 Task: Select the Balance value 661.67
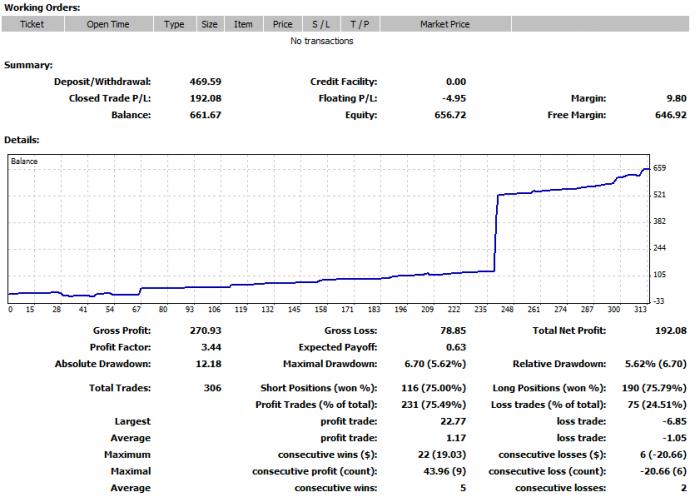pos(205,115)
